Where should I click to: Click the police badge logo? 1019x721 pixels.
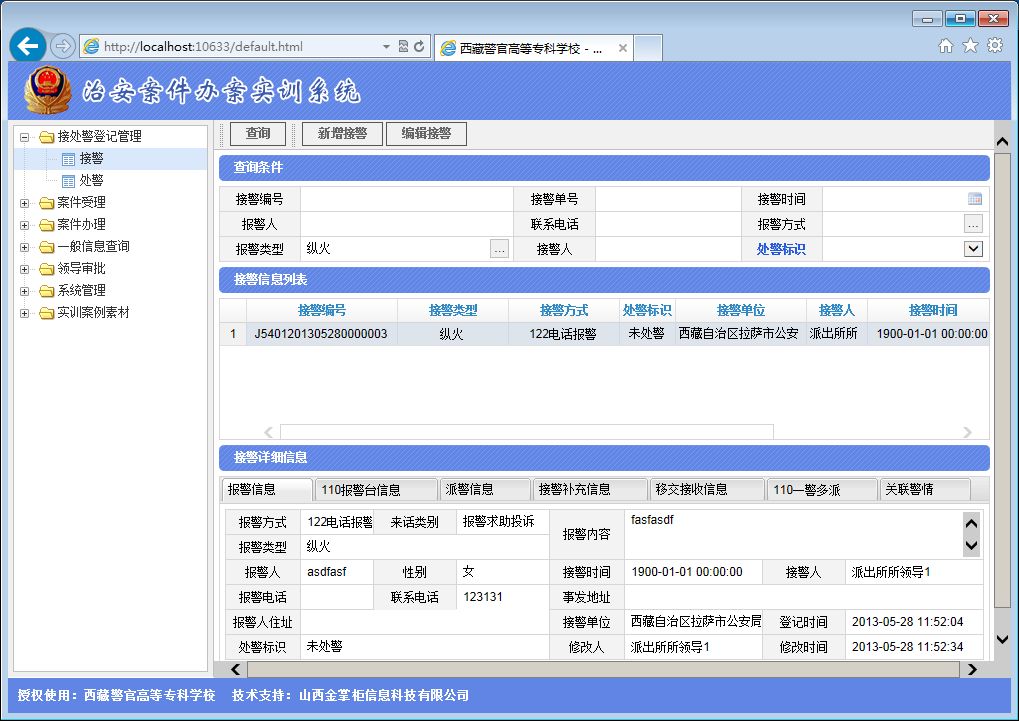pyautogui.click(x=47, y=90)
